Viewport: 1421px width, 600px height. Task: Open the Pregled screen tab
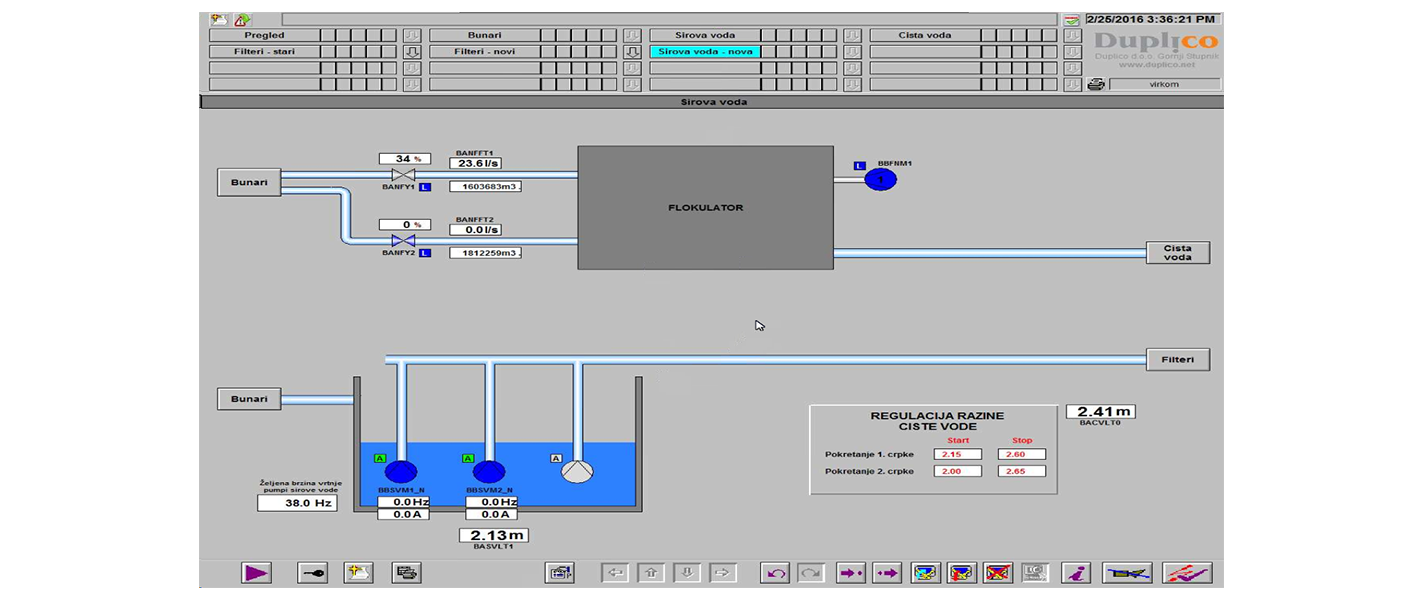pos(264,35)
